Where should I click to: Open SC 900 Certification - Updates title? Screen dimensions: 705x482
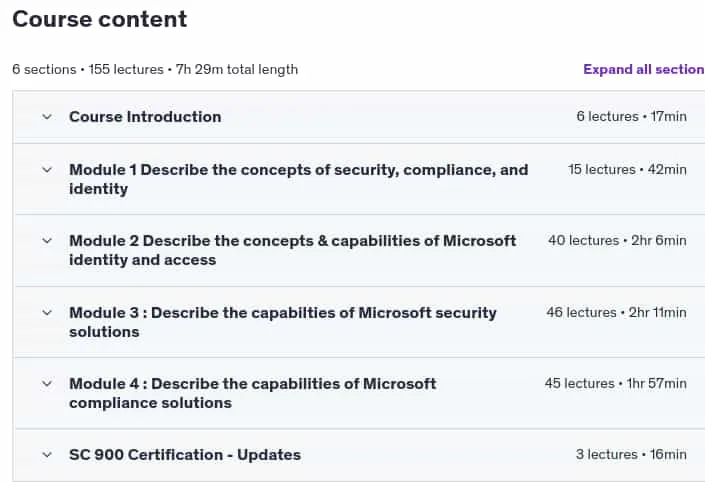(185, 455)
